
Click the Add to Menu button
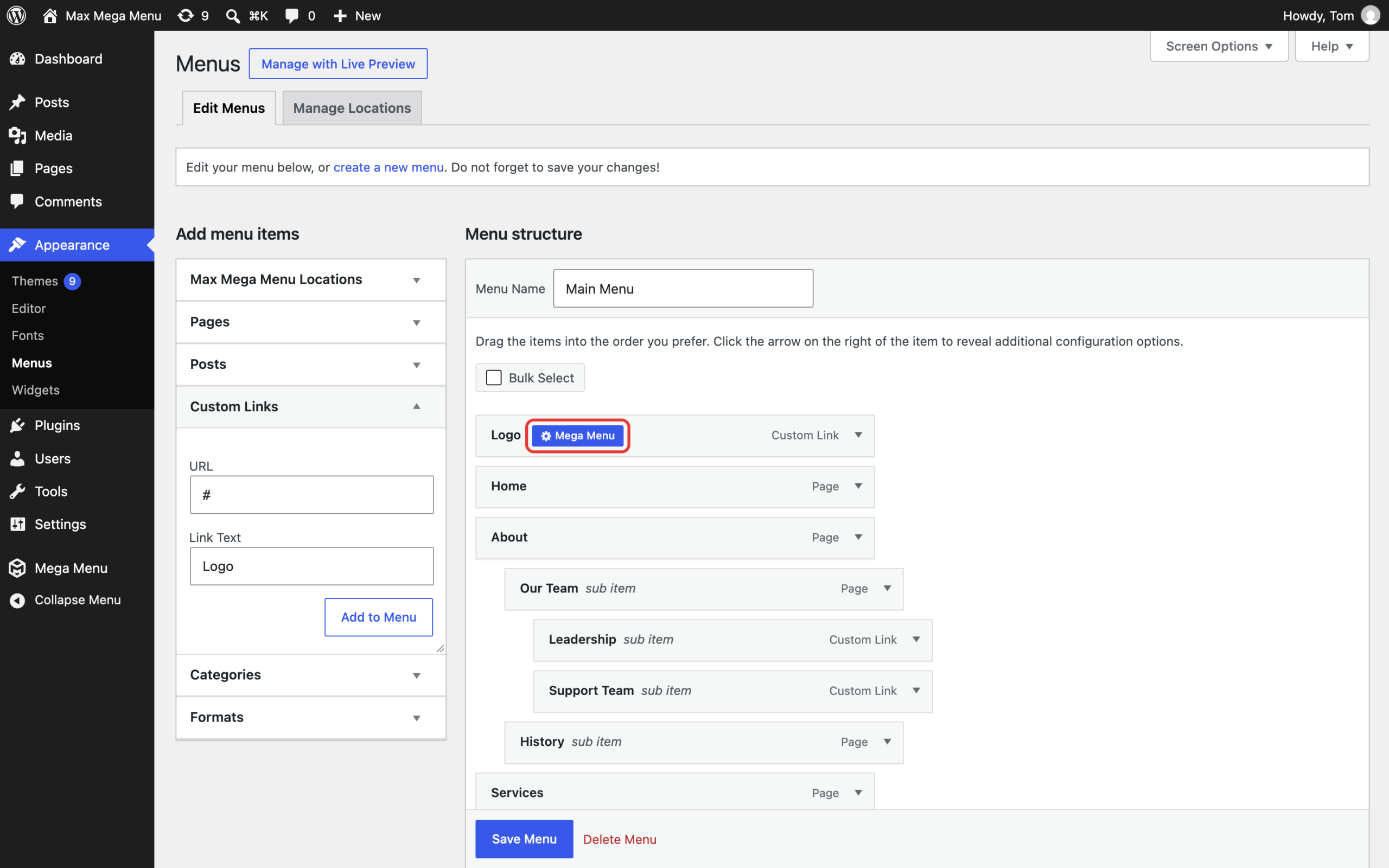pos(379,617)
